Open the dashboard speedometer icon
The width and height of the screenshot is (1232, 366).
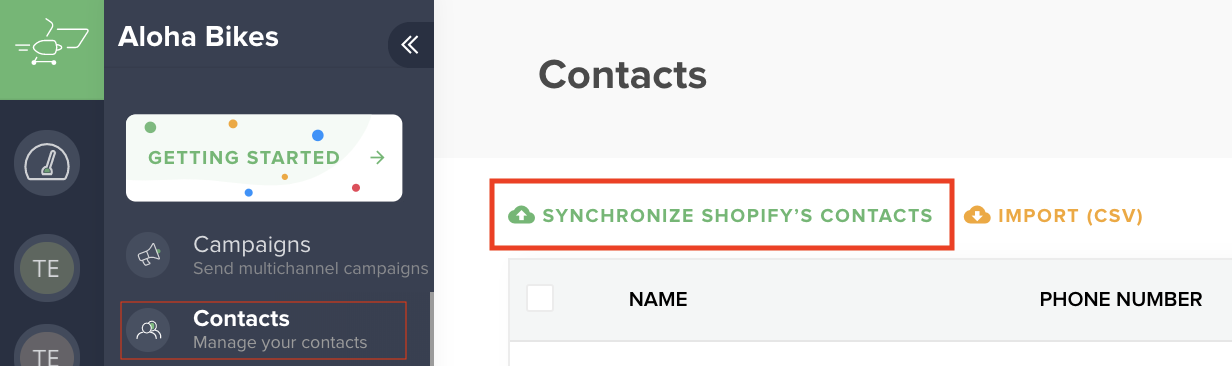[47, 163]
